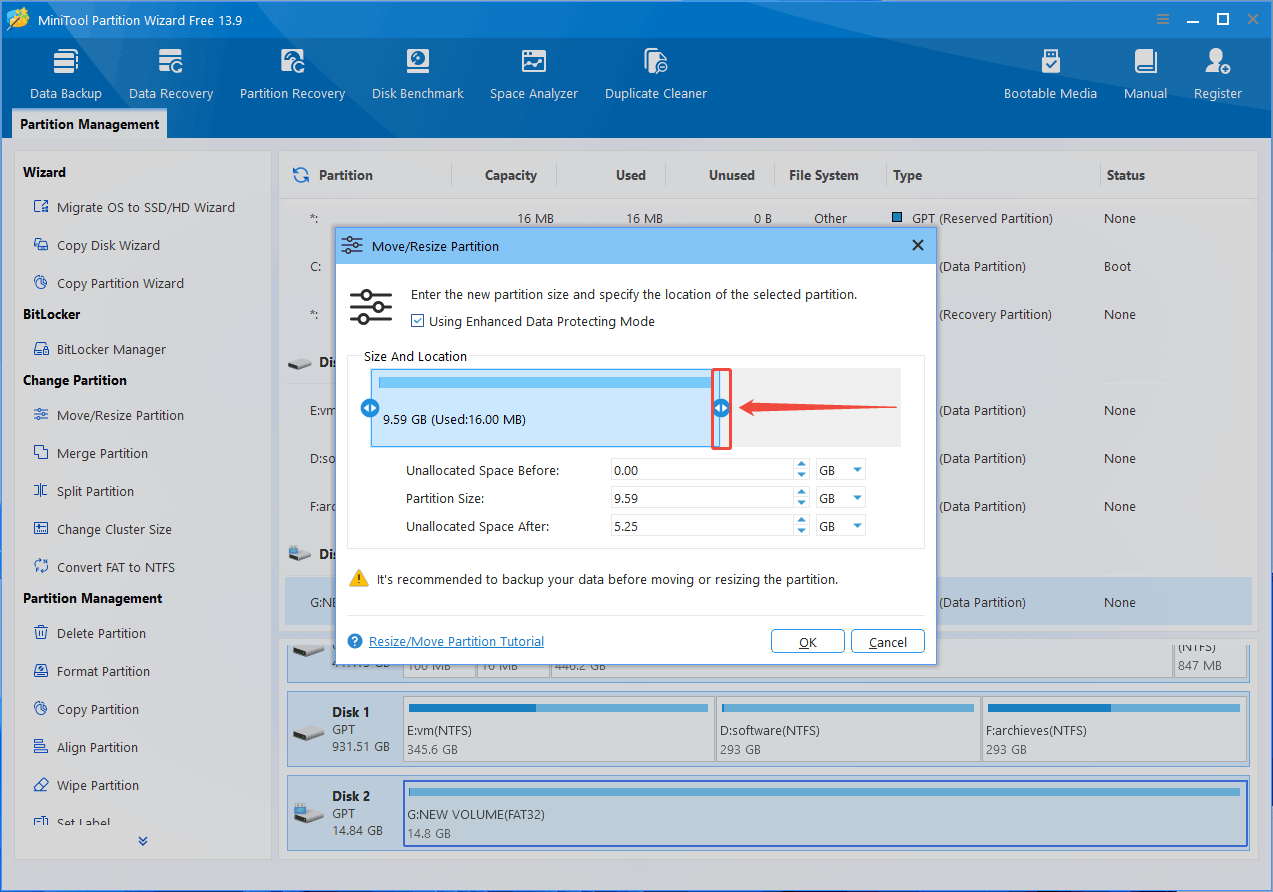Select the F:archieves(NTFS) partition block
Viewport: 1273px width, 892px height.
[1115, 729]
